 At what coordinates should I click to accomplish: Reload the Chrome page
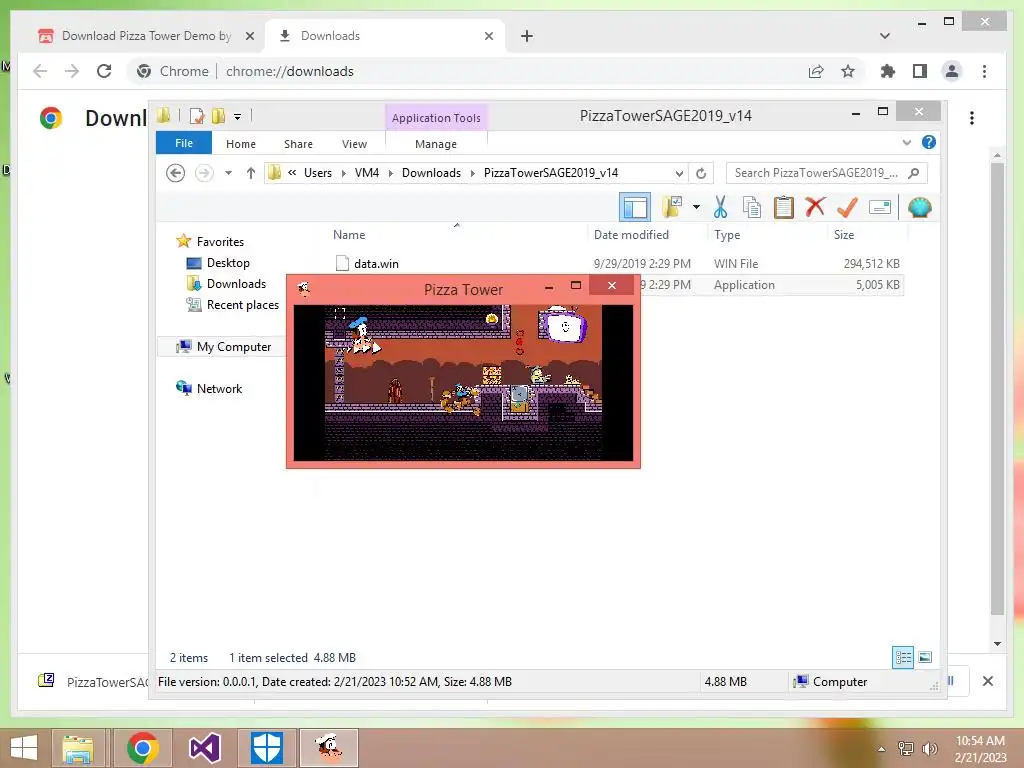104,71
